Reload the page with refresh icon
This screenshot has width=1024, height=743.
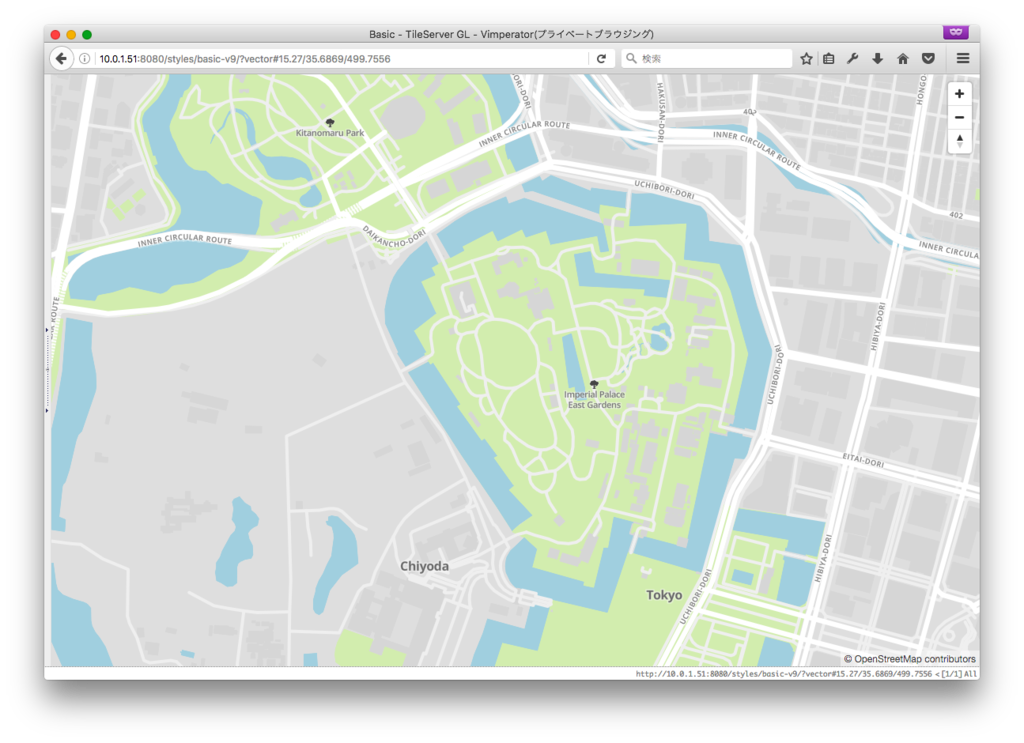click(601, 59)
